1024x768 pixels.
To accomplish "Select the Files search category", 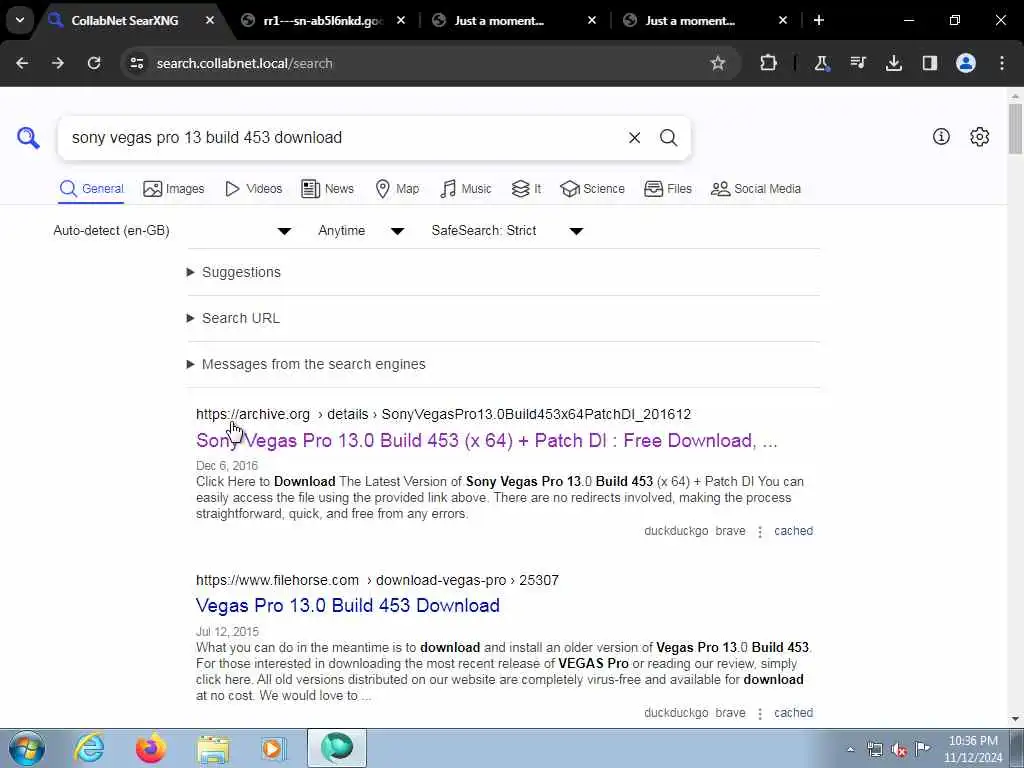I will pos(667,189).
